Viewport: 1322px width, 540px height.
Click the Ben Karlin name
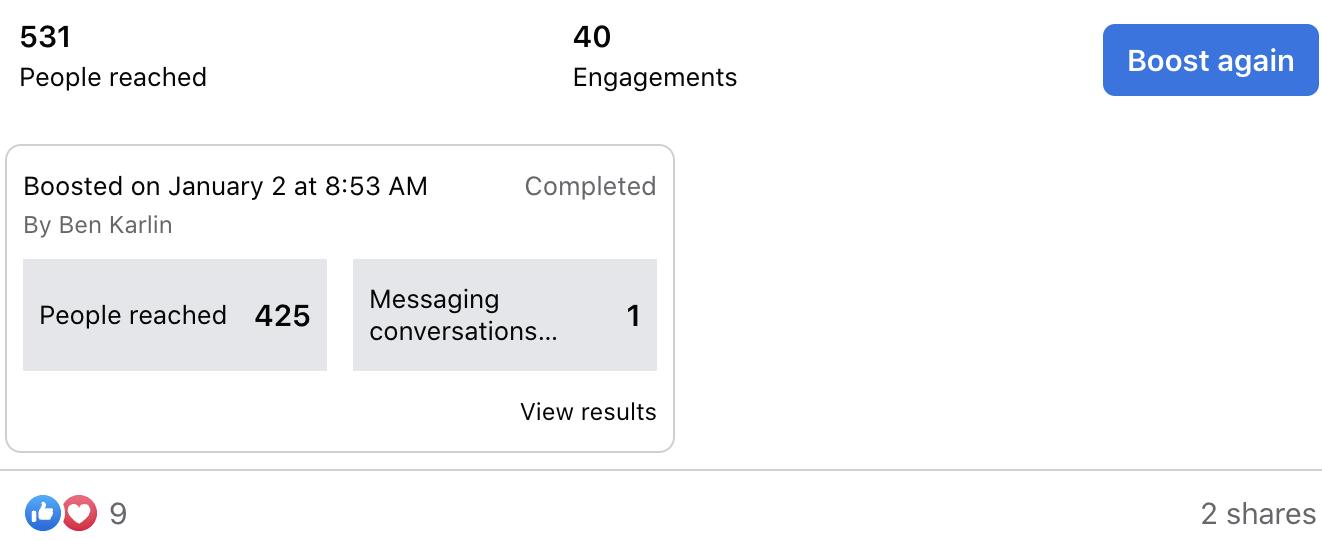tap(115, 225)
